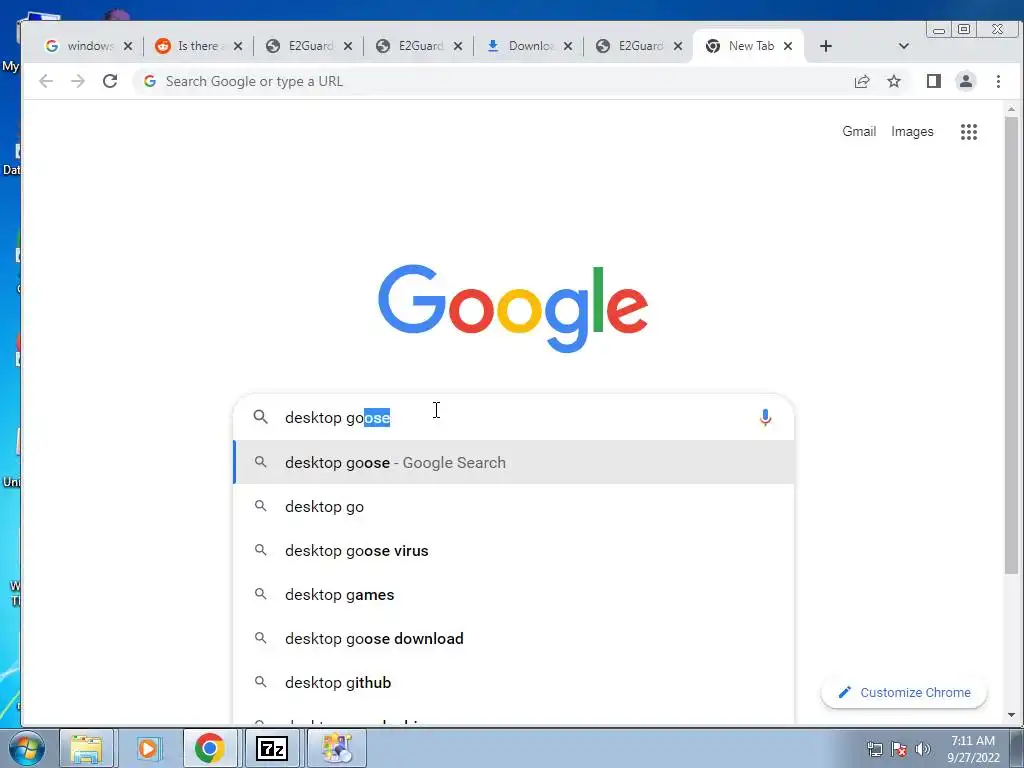
Task: Open Google apps grid
Action: click(968, 132)
